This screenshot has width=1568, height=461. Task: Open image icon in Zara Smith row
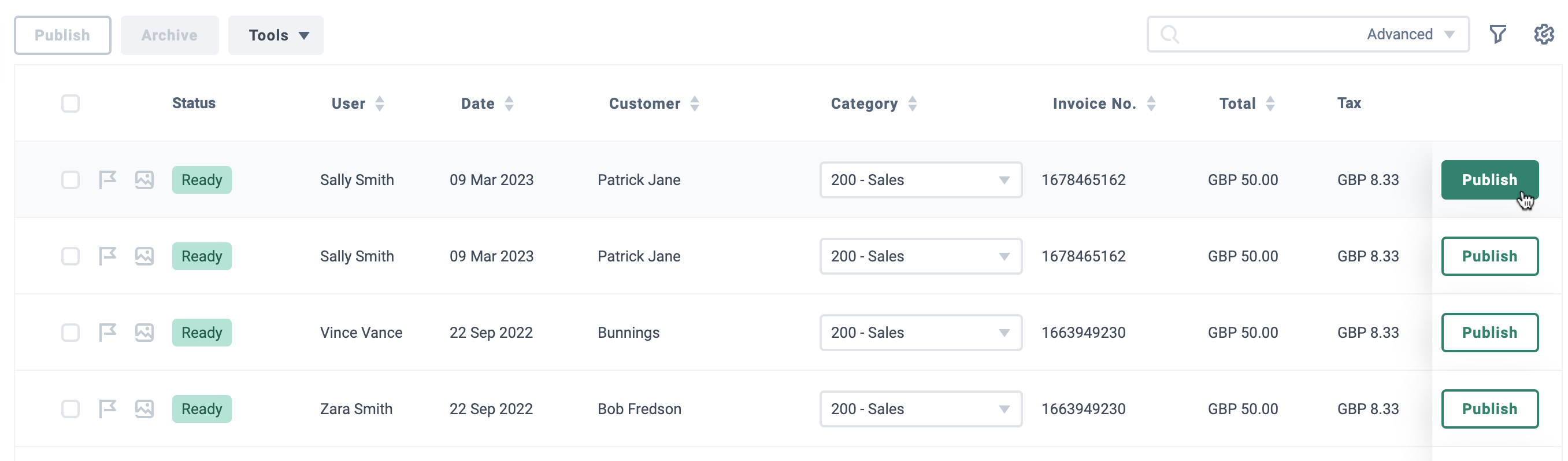tap(144, 408)
